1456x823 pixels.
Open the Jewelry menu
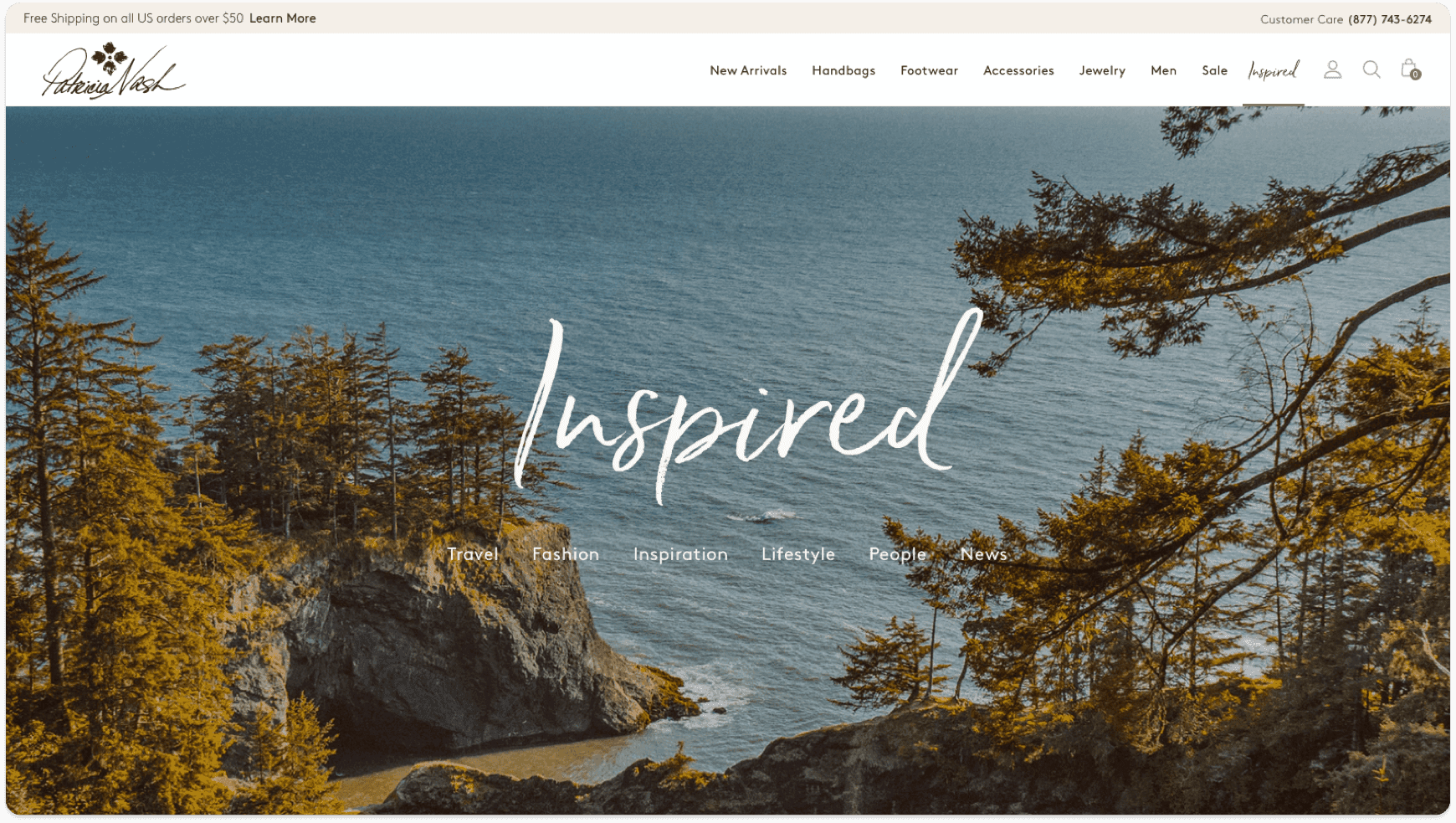(1102, 70)
